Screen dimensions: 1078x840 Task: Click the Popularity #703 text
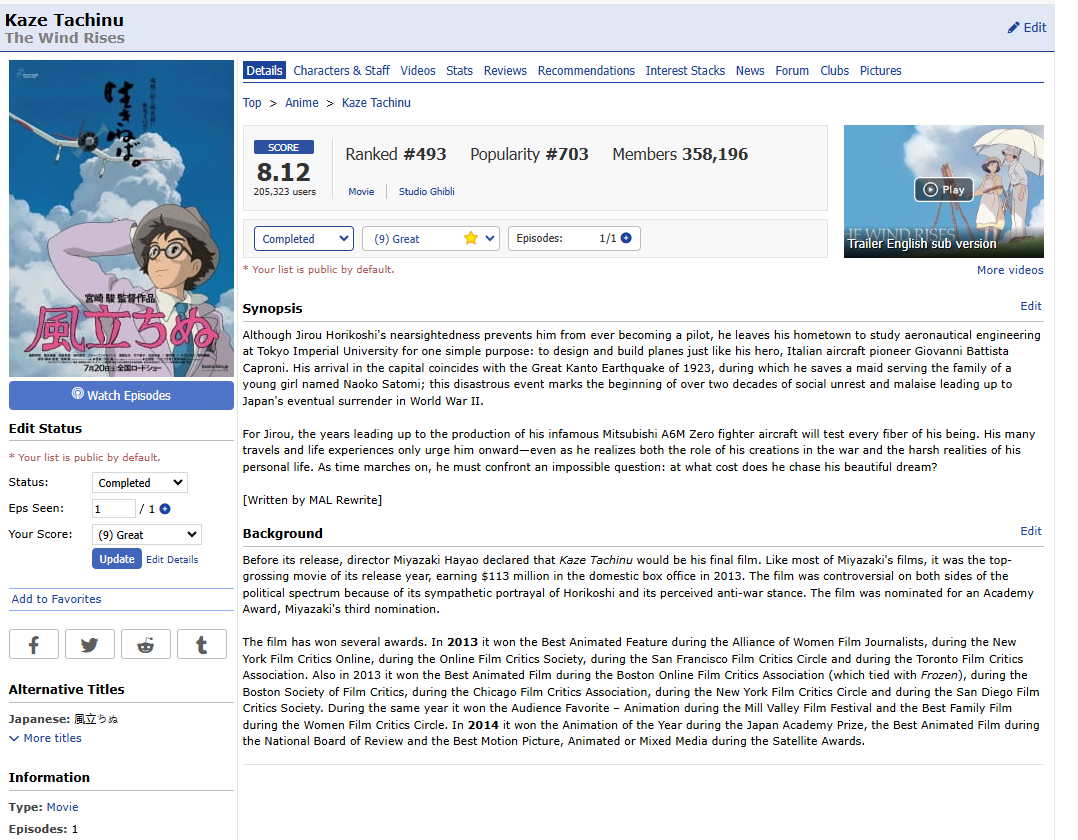click(x=529, y=154)
